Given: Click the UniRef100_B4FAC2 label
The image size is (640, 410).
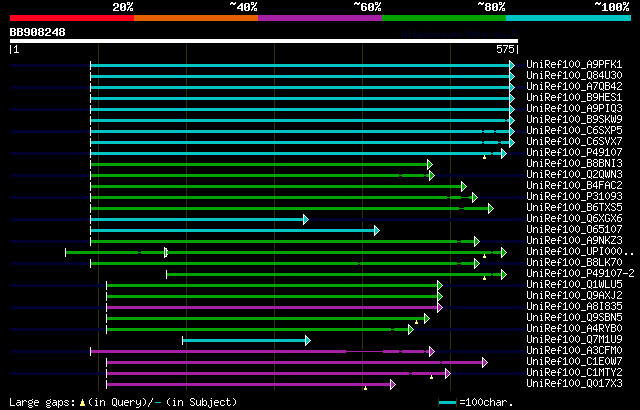Looking at the screenshot, I should [x=574, y=186].
